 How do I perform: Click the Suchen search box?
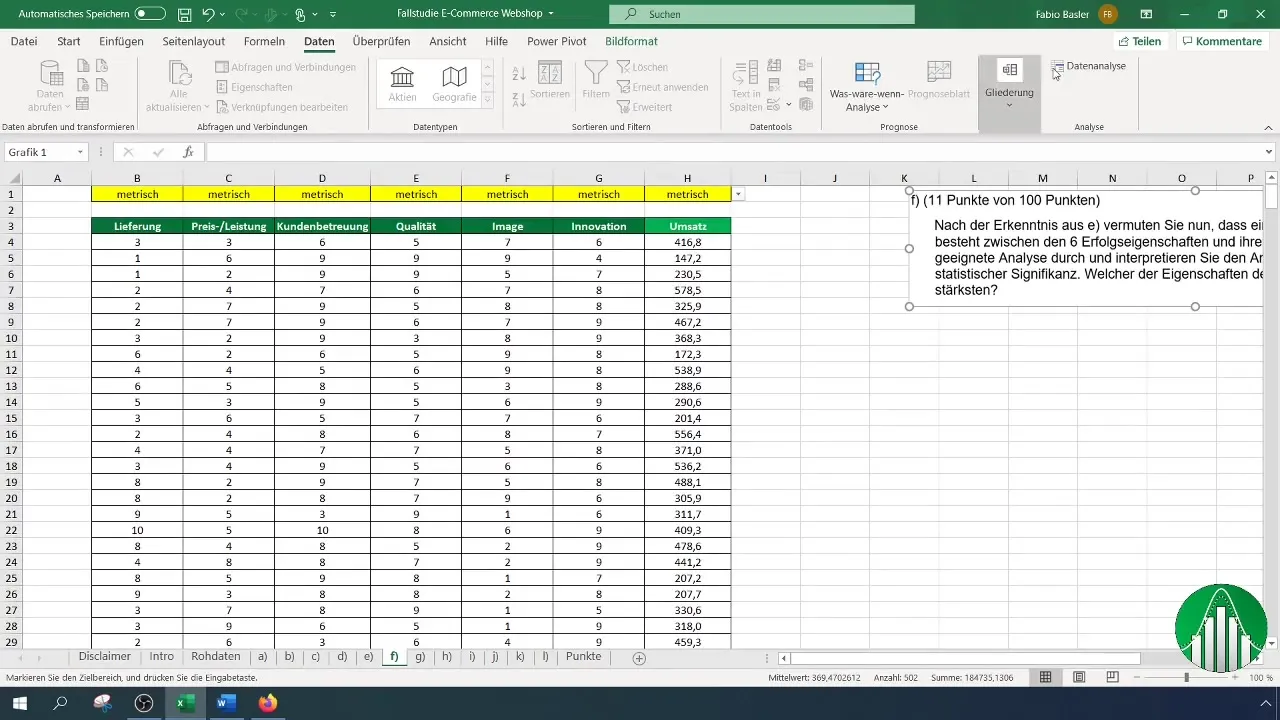coord(762,15)
